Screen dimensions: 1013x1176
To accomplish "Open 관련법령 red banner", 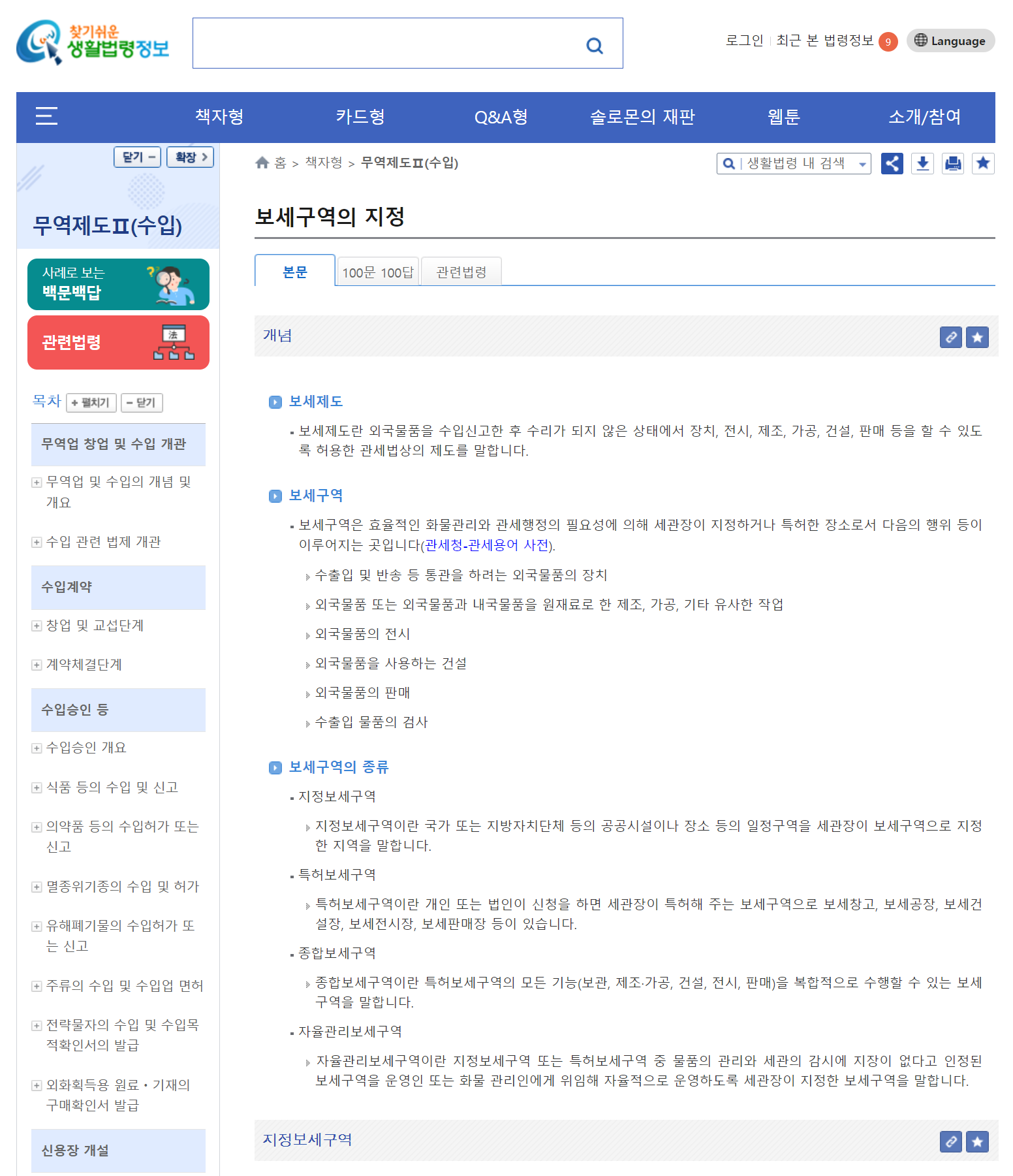I will 118,342.
